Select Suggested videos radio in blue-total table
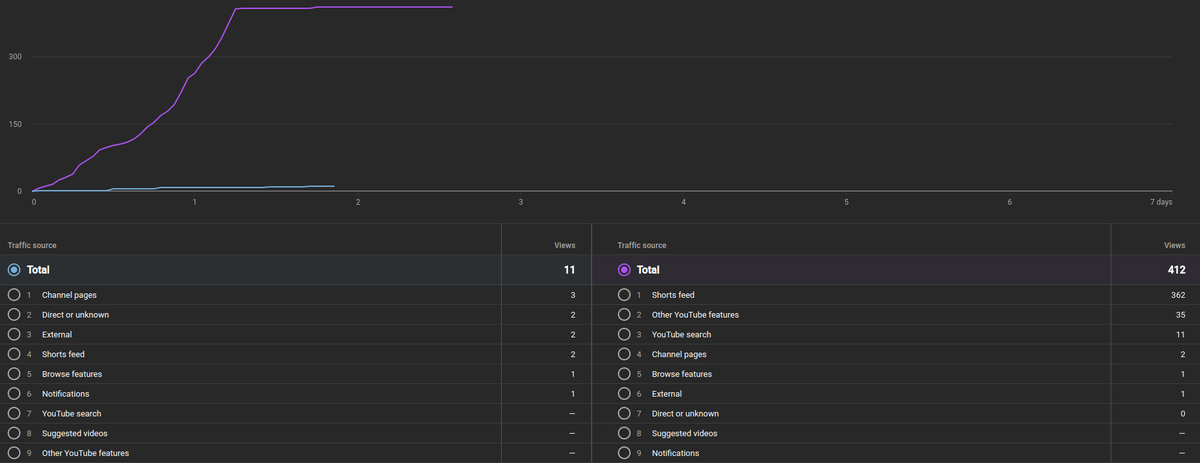This screenshot has height=463, width=1200. point(14,433)
